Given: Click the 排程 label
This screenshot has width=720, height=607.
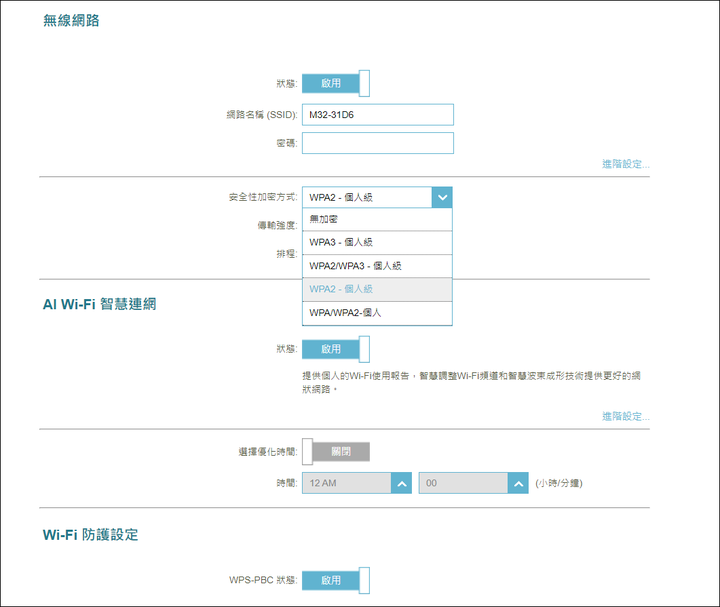Looking at the screenshot, I should [x=287, y=253].
